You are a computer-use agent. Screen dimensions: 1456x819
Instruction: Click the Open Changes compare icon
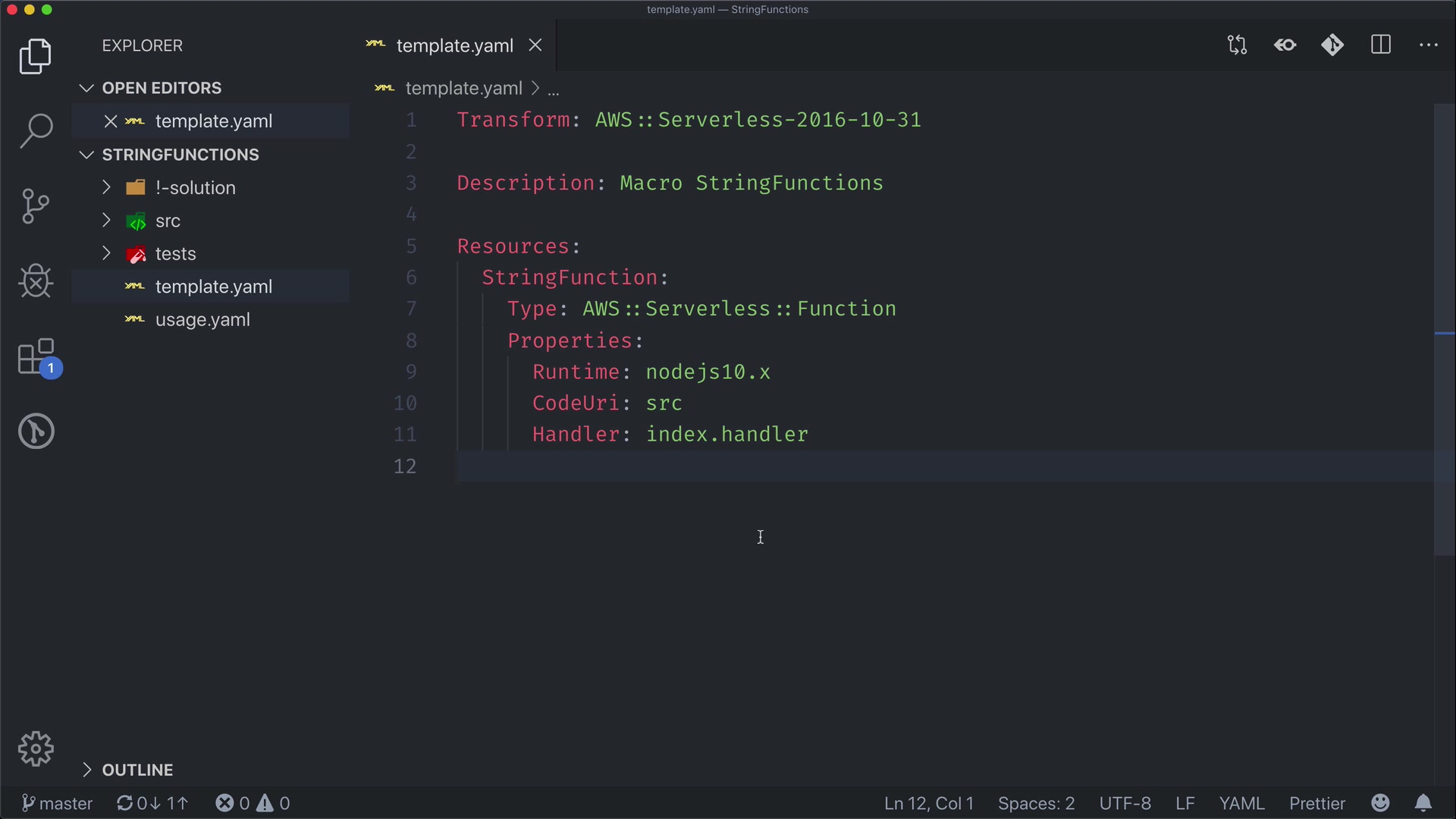pyautogui.click(x=1237, y=45)
